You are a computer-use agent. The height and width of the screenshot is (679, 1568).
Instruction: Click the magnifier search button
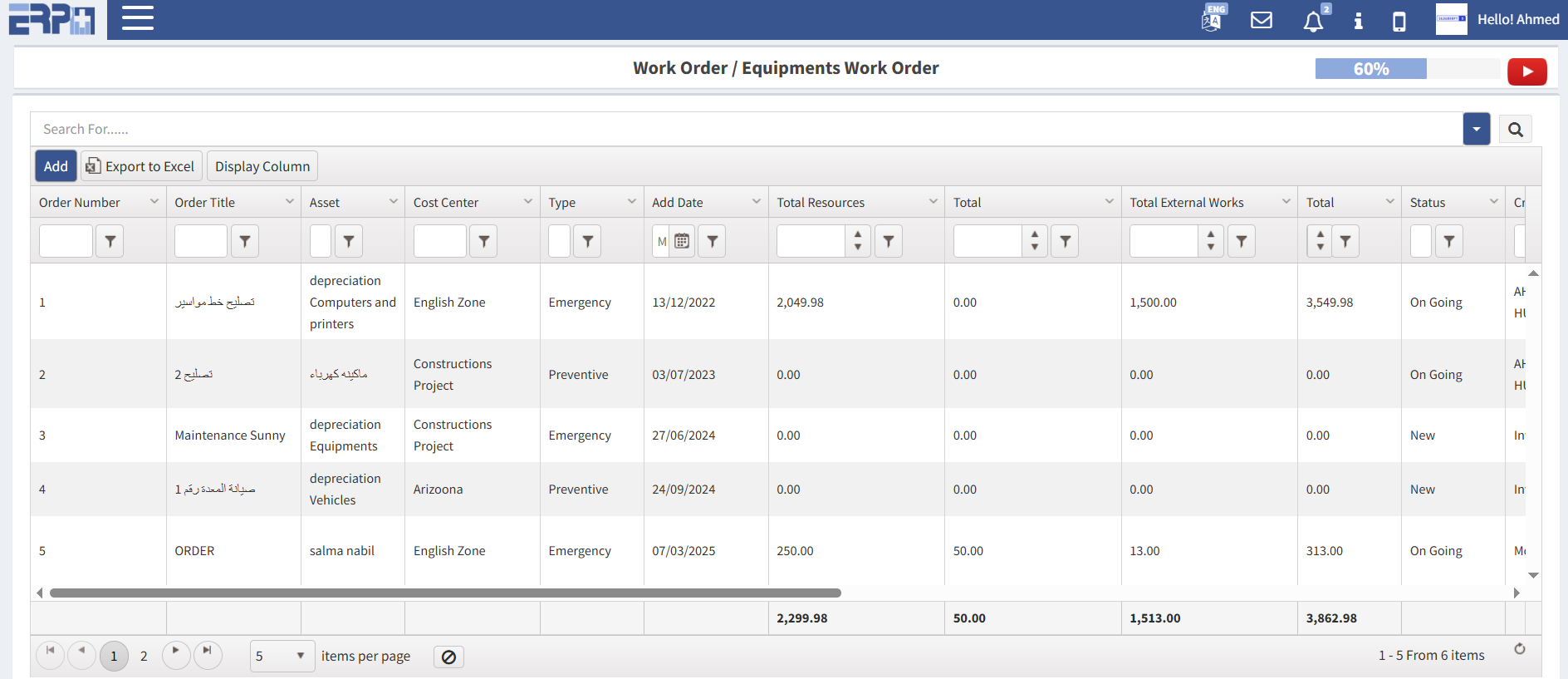pos(1515,130)
